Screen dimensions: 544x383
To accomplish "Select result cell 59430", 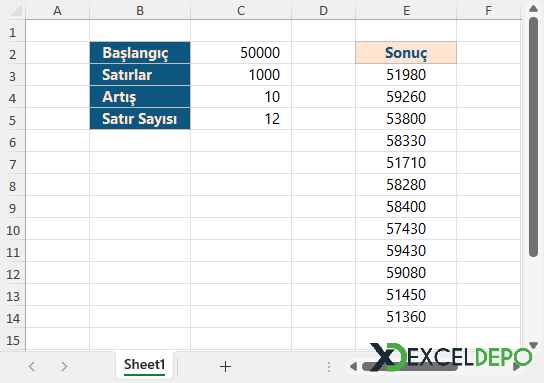I will coord(406,250).
